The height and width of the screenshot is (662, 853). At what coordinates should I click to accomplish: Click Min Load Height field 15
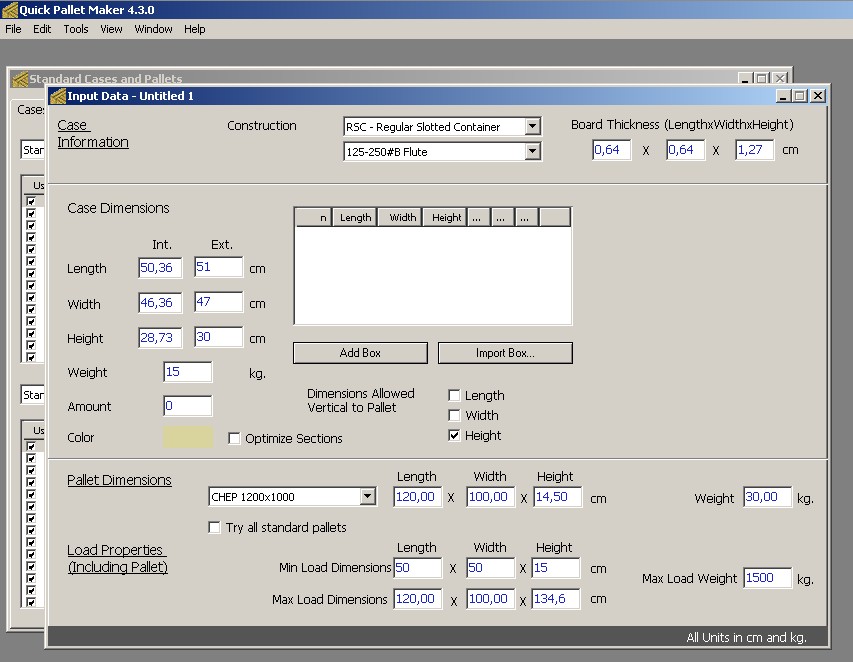click(556, 568)
